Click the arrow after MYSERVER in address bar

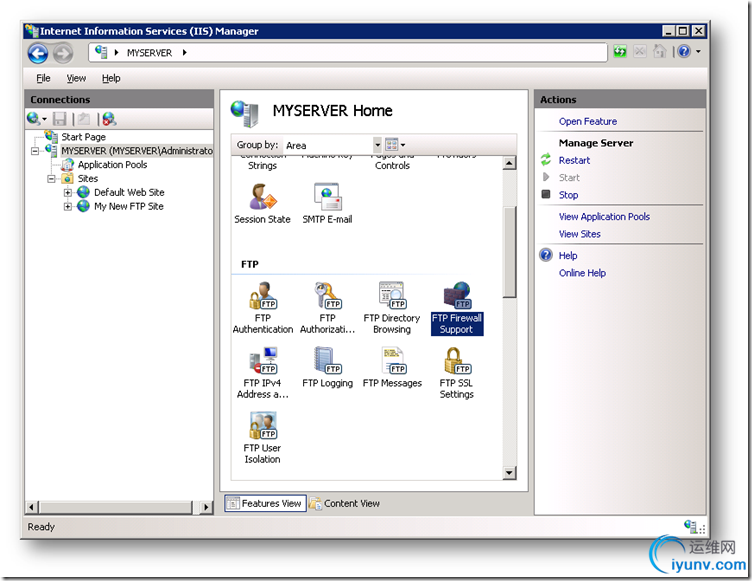184,53
